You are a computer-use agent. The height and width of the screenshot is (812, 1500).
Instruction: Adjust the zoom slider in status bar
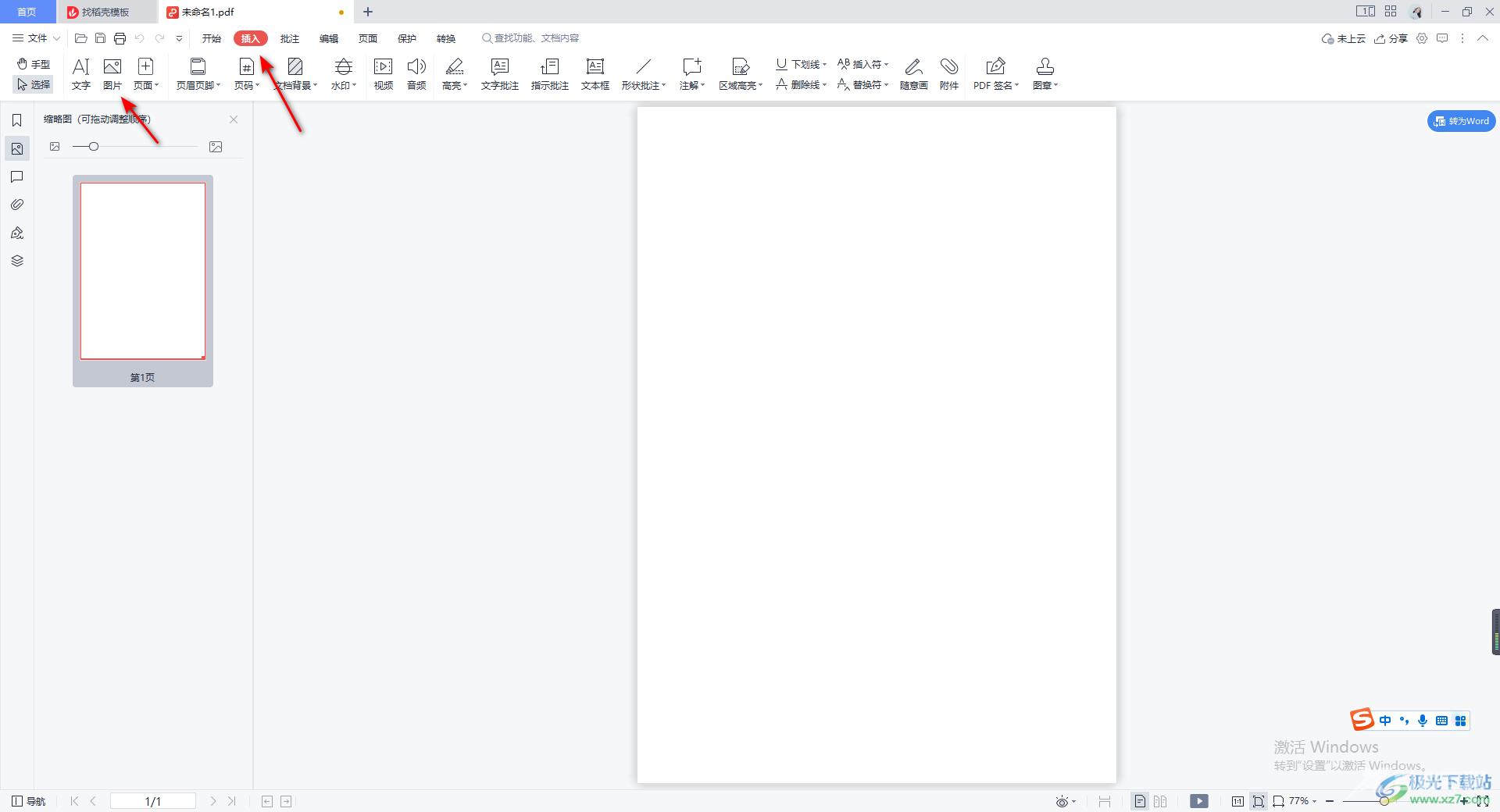click(x=1384, y=801)
